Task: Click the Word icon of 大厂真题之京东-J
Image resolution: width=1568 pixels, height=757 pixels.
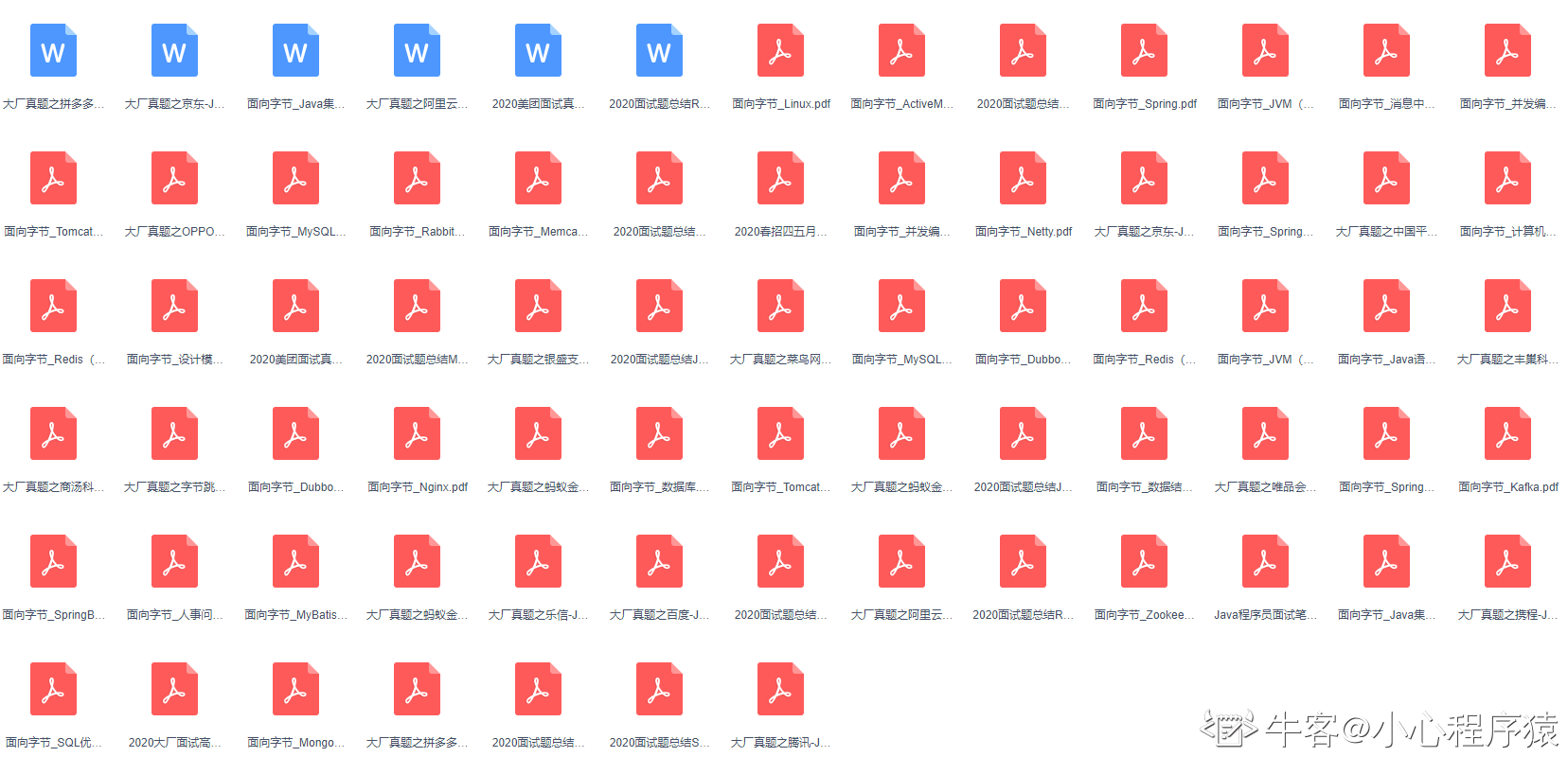Action: point(174,50)
